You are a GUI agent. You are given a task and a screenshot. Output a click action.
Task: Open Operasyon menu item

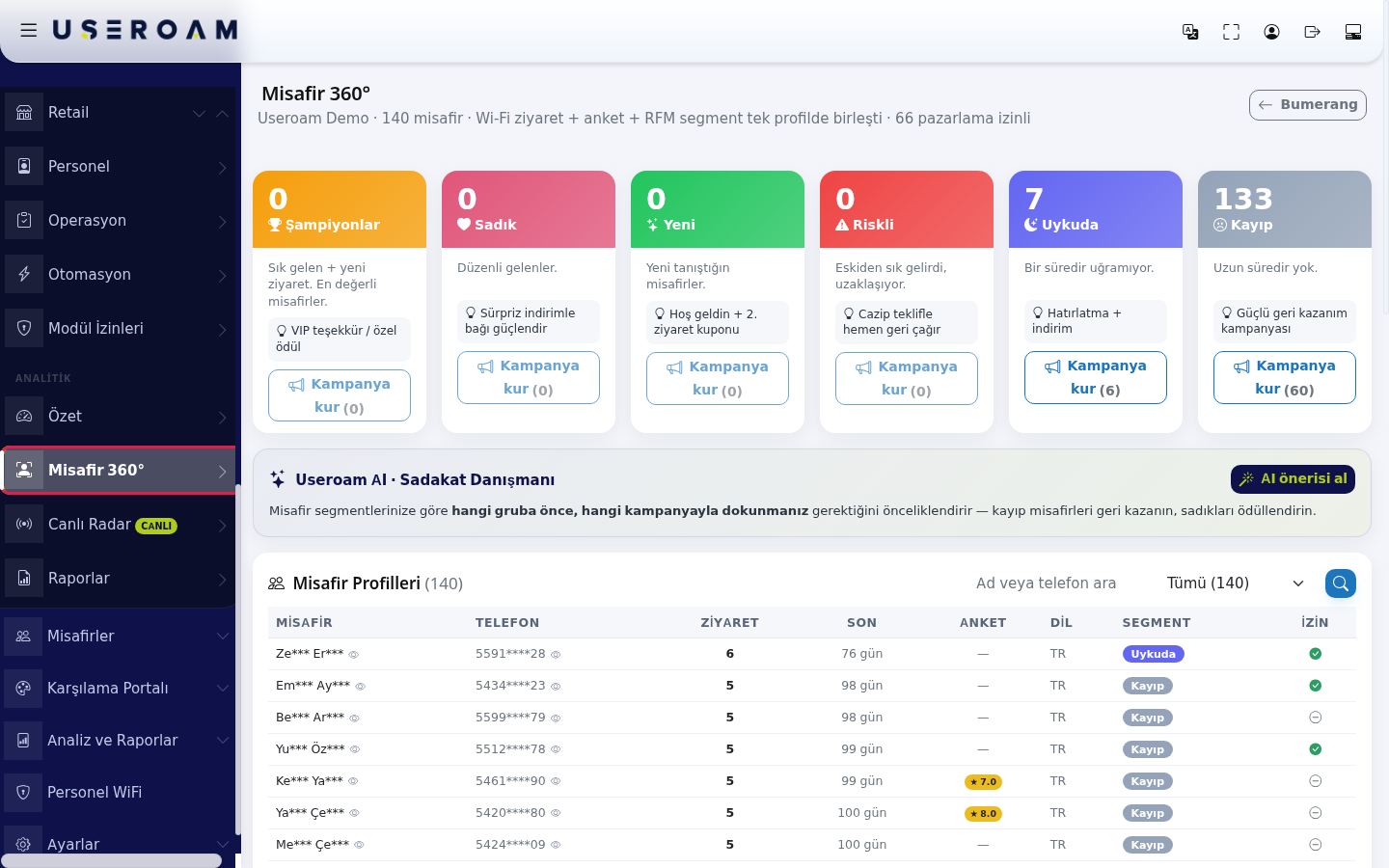(x=119, y=220)
